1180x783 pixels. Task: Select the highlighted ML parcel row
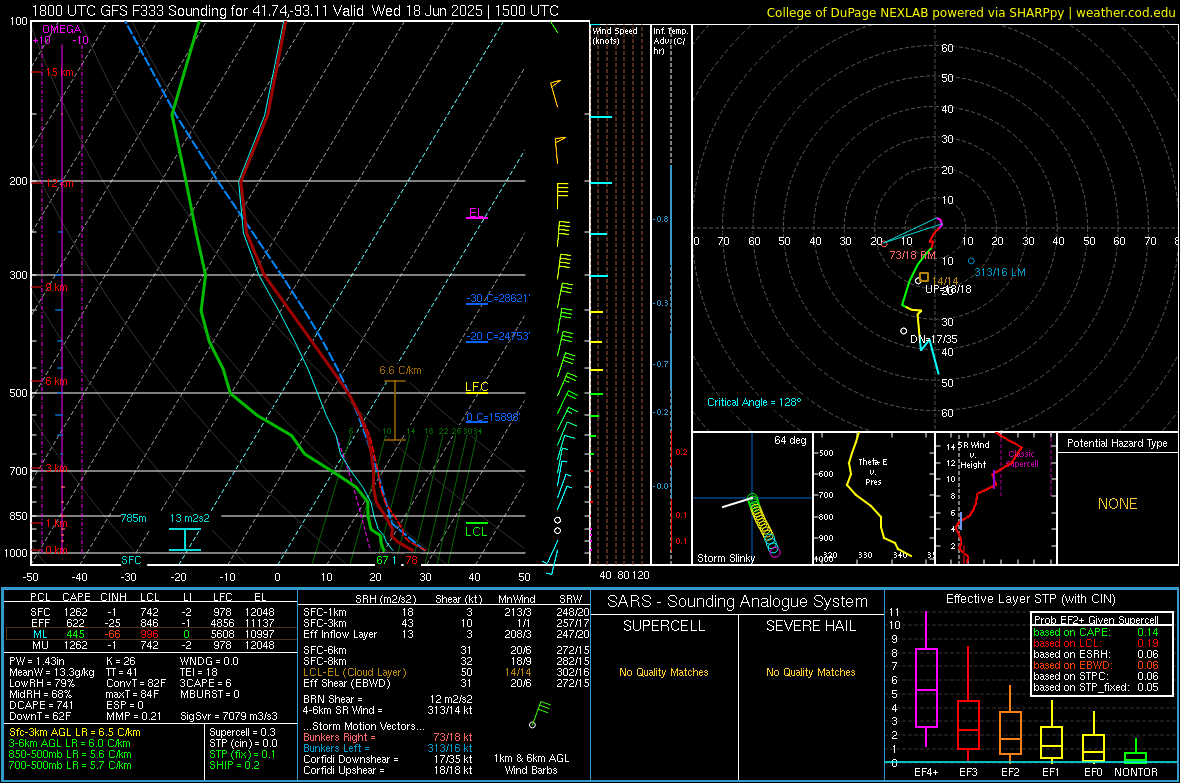click(x=151, y=634)
